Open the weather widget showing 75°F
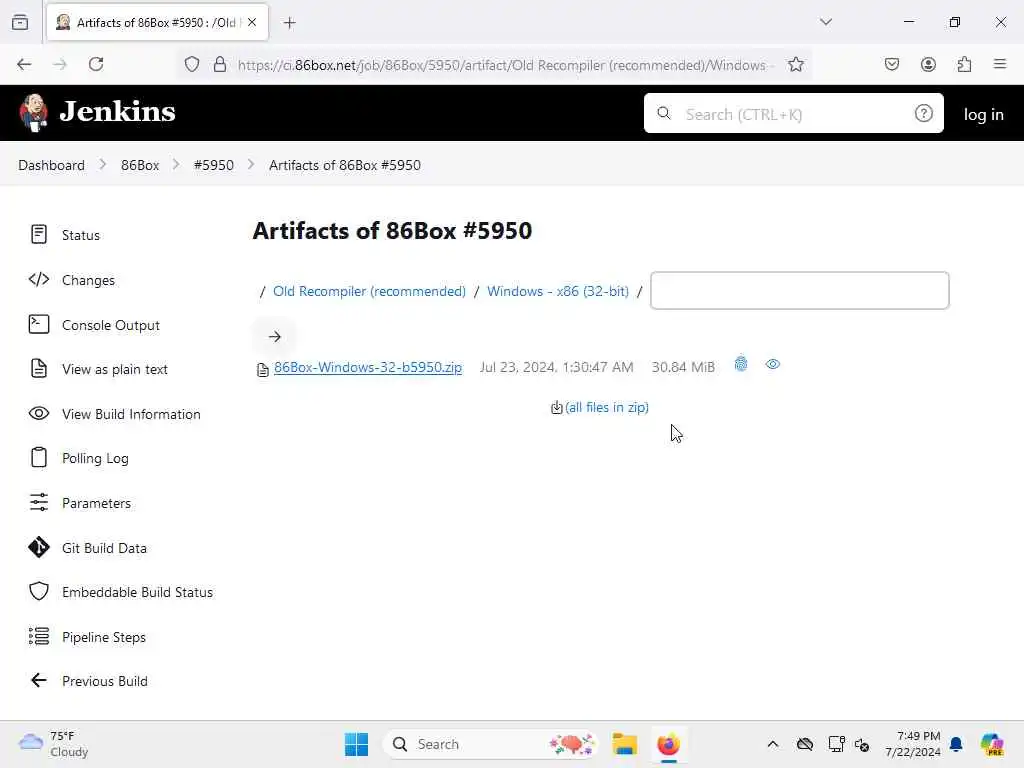Screen dimensions: 1024x768 (x=54, y=744)
